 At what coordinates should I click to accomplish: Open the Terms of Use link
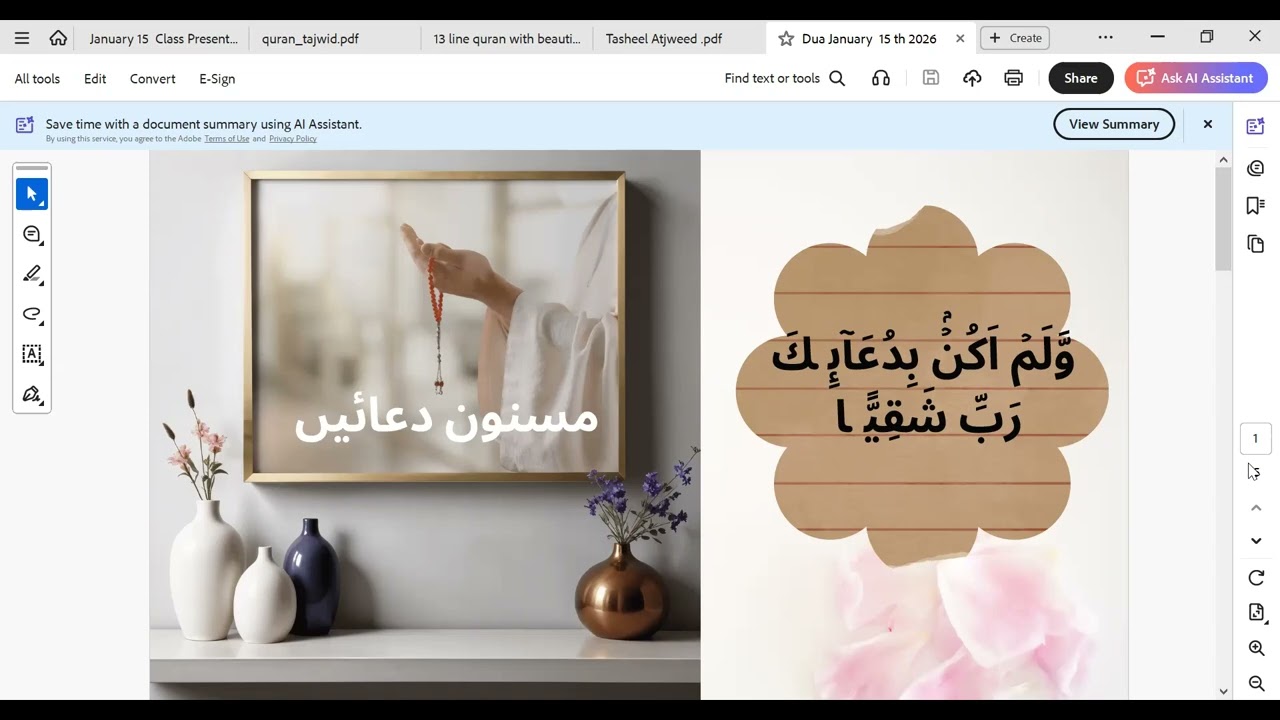pos(227,139)
